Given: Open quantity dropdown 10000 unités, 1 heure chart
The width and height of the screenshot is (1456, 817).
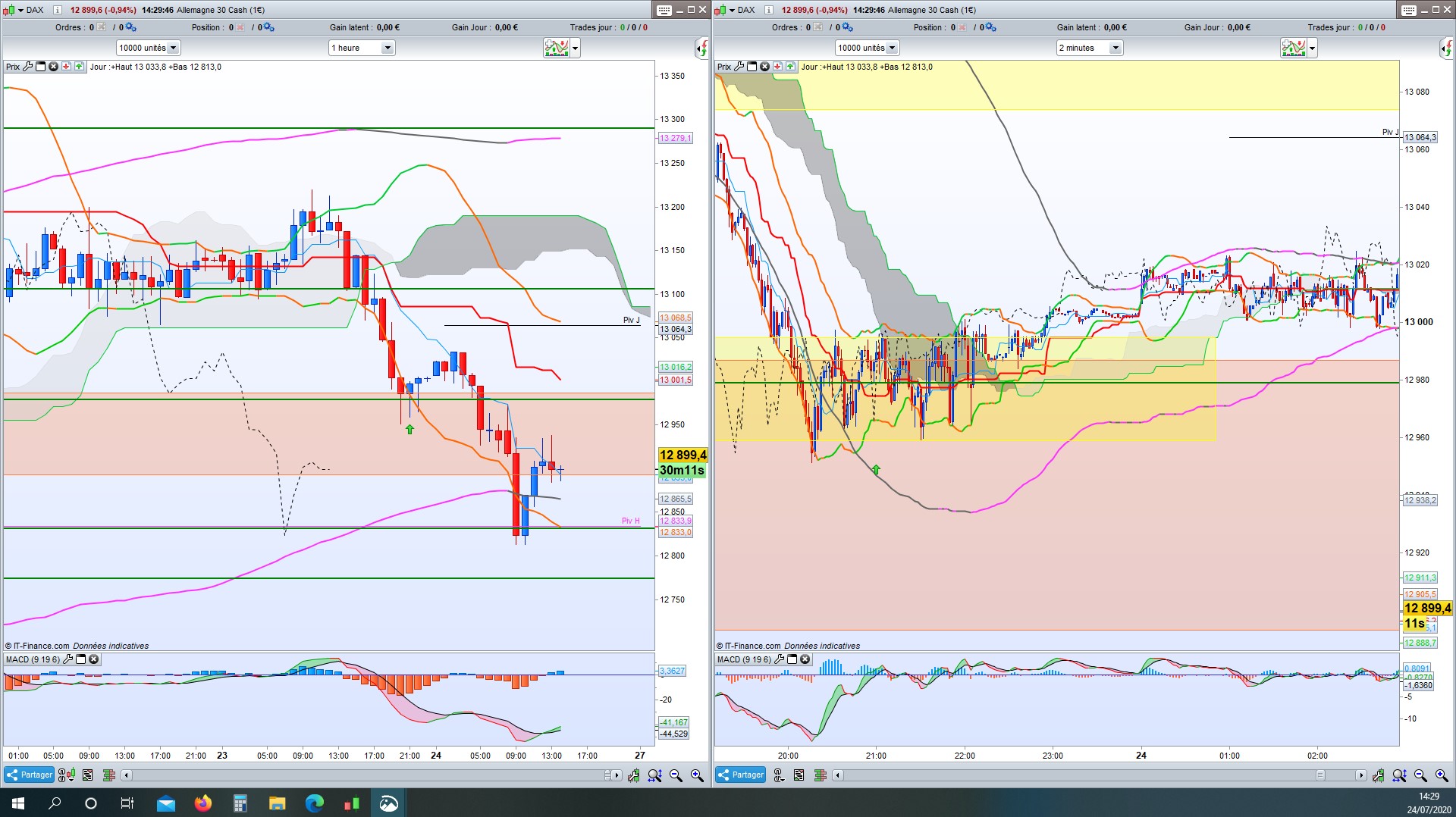Looking at the screenshot, I should coord(173,48).
